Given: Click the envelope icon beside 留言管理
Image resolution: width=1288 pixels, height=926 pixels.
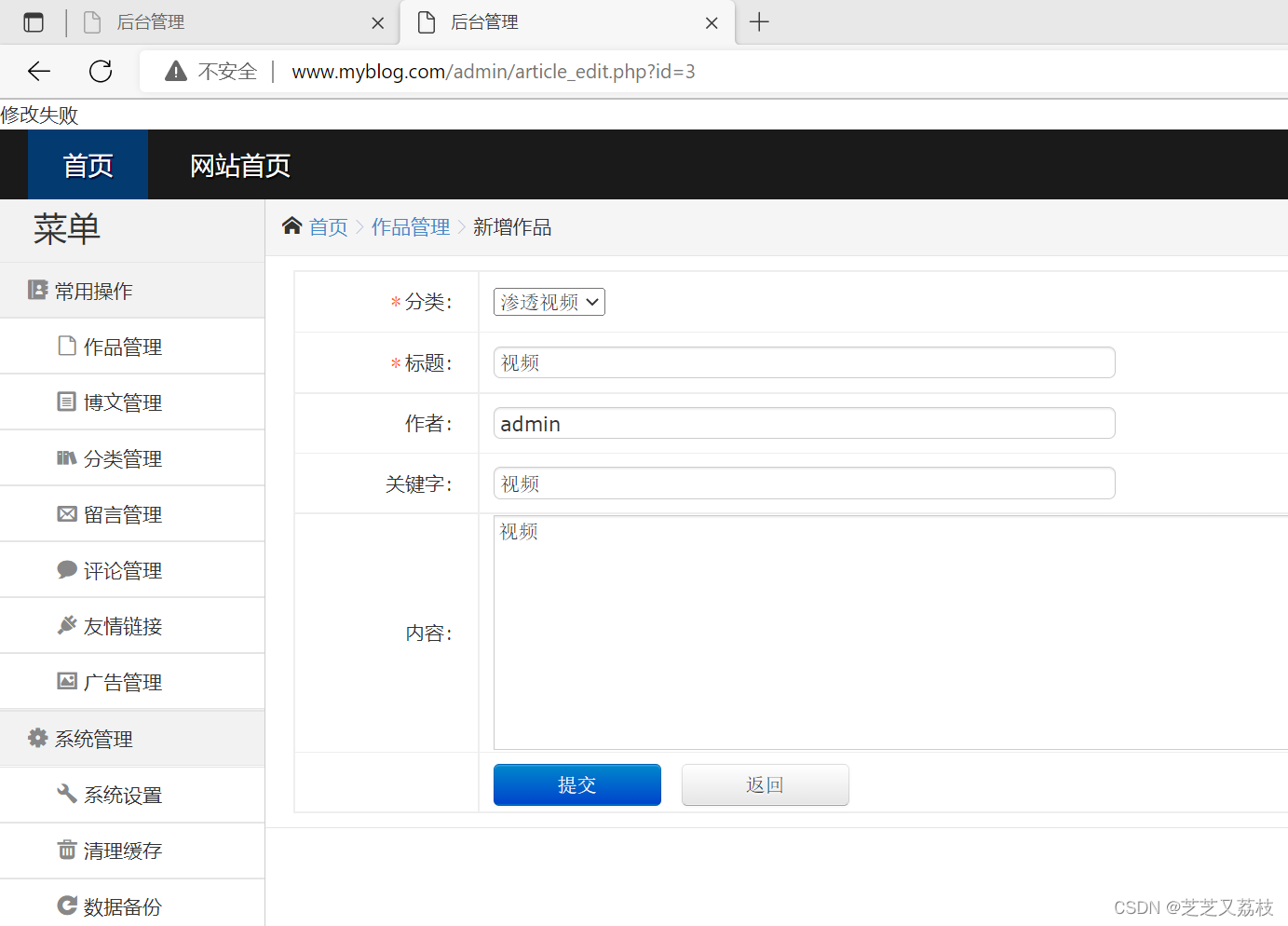Looking at the screenshot, I should [67, 513].
